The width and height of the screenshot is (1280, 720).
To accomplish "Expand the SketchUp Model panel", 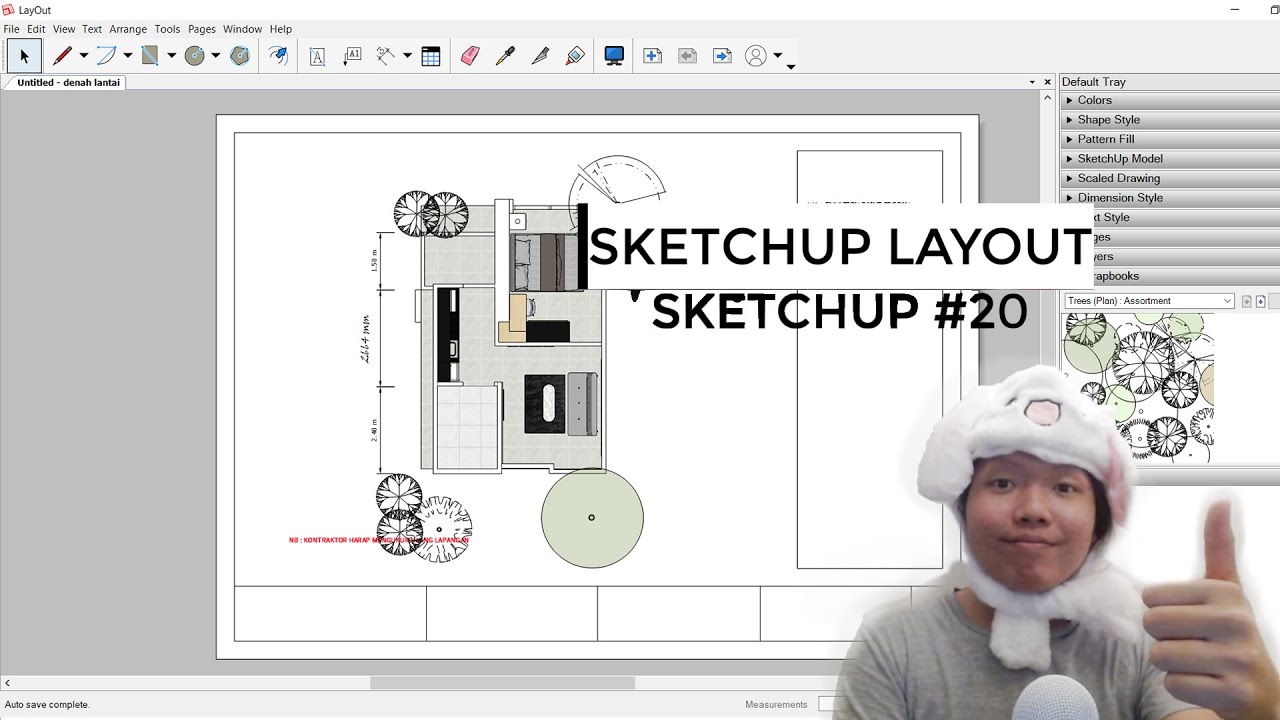I will tap(1170, 159).
